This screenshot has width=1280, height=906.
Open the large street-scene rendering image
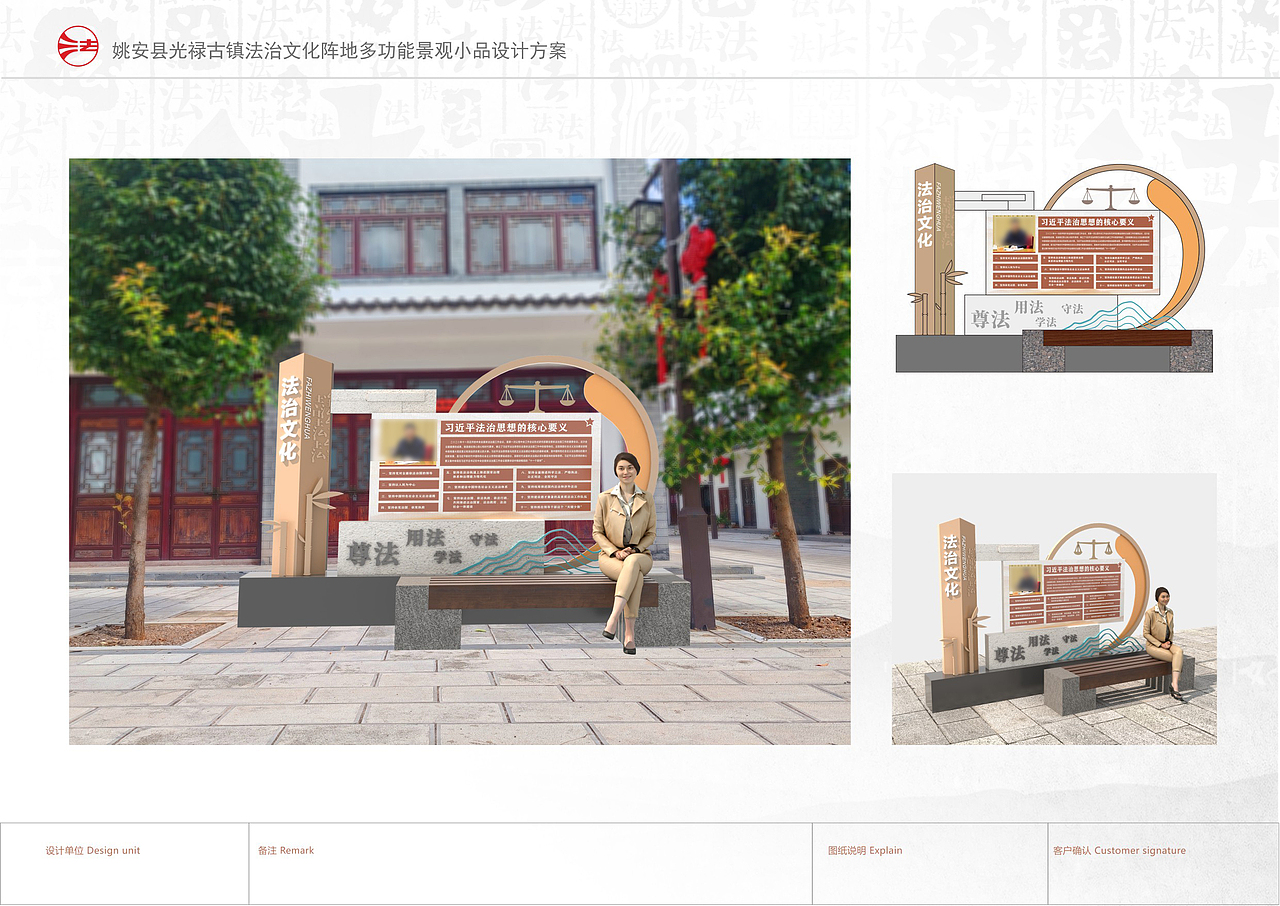click(460, 451)
